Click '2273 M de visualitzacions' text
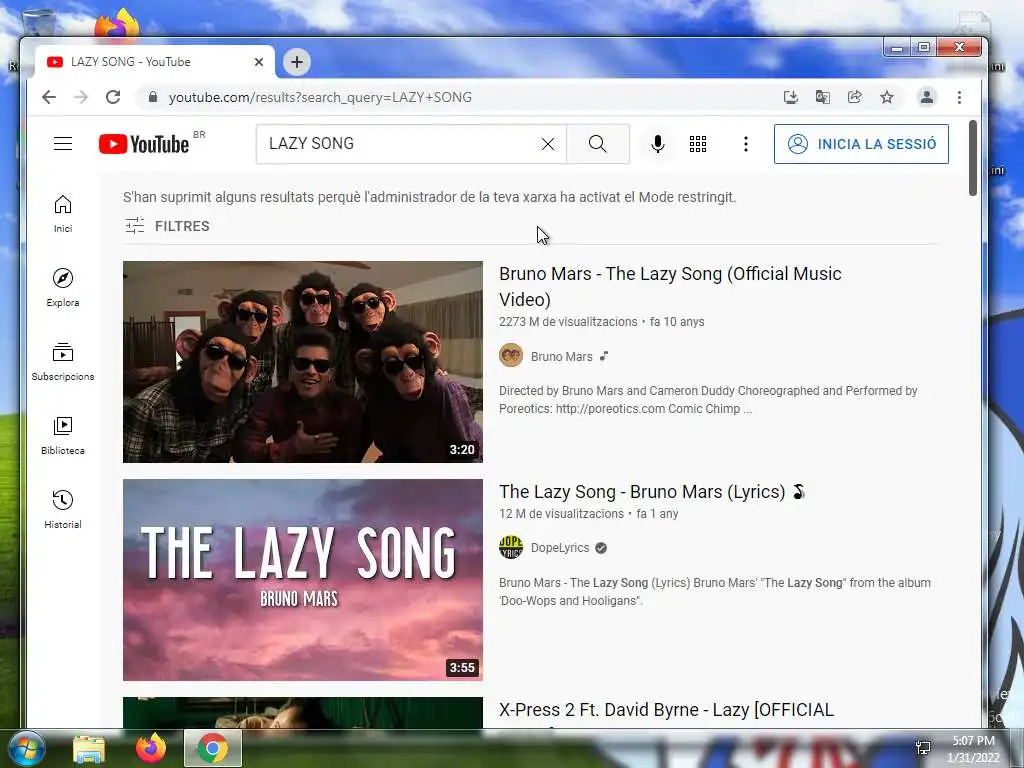 (568, 322)
